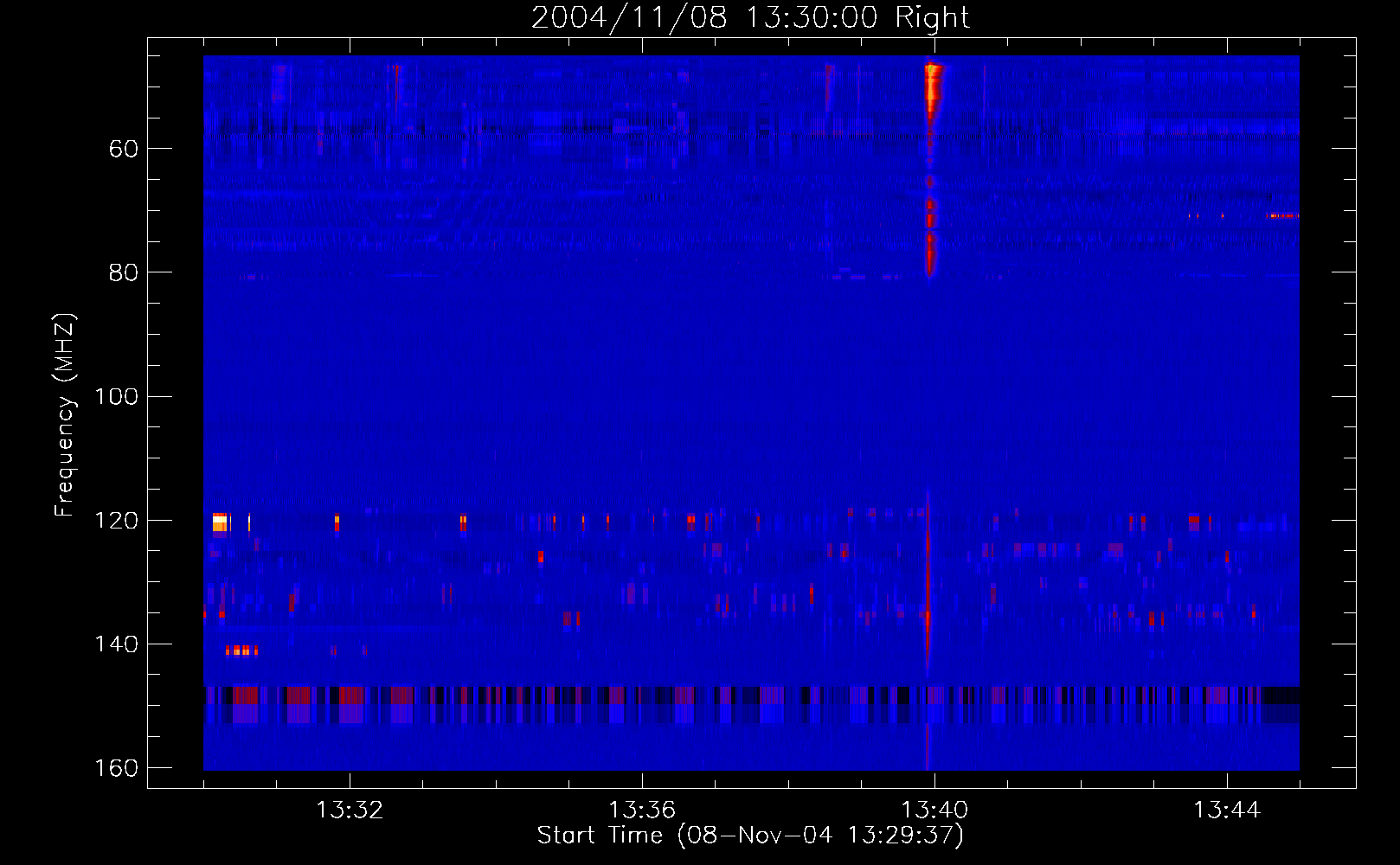Click the 'Frequency (MHZ)' axis label
Viewport: 1400px width, 865px height.
click(x=65, y=415)
